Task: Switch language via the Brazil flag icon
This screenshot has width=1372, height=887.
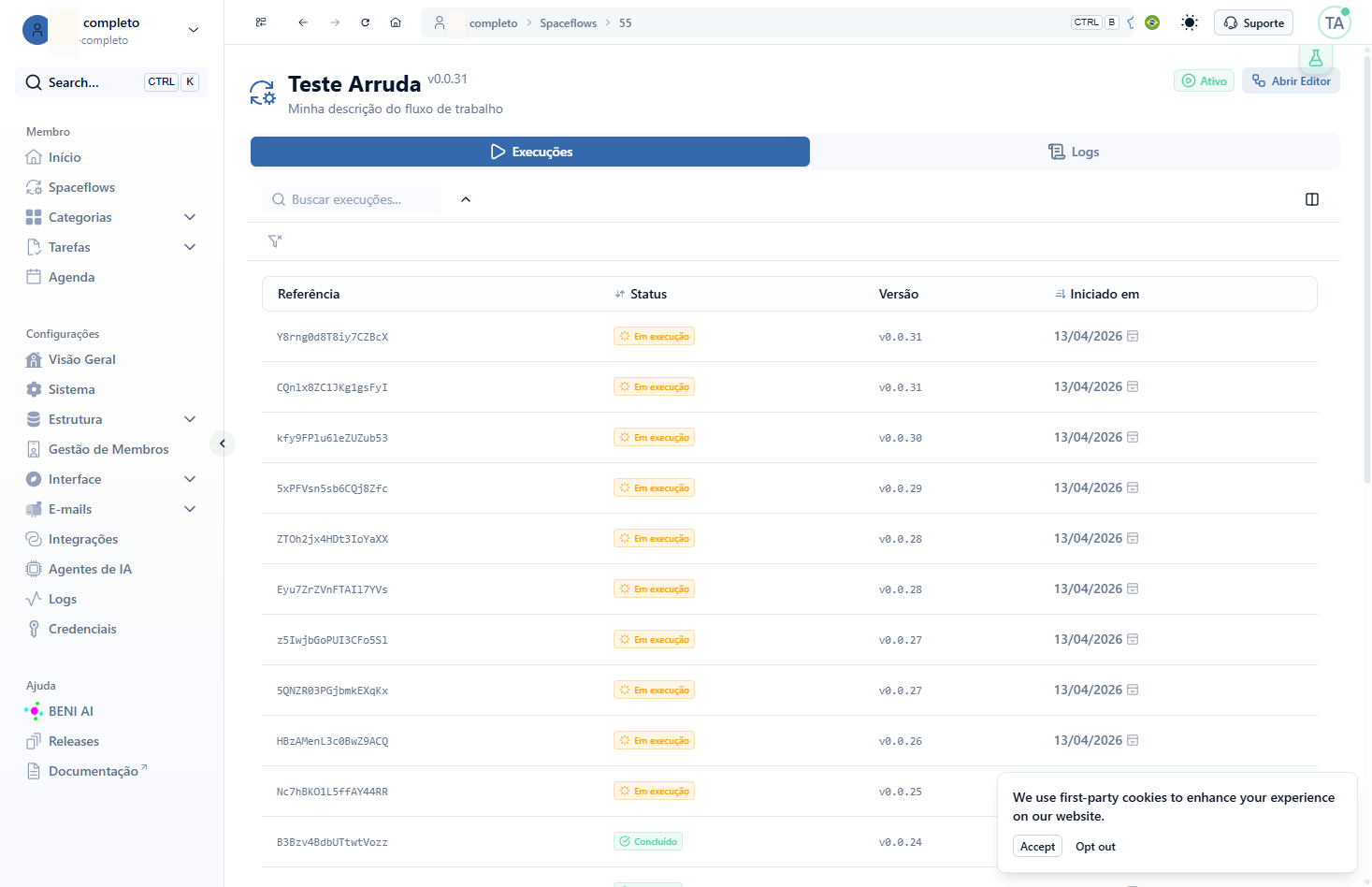Action: 1152,22
